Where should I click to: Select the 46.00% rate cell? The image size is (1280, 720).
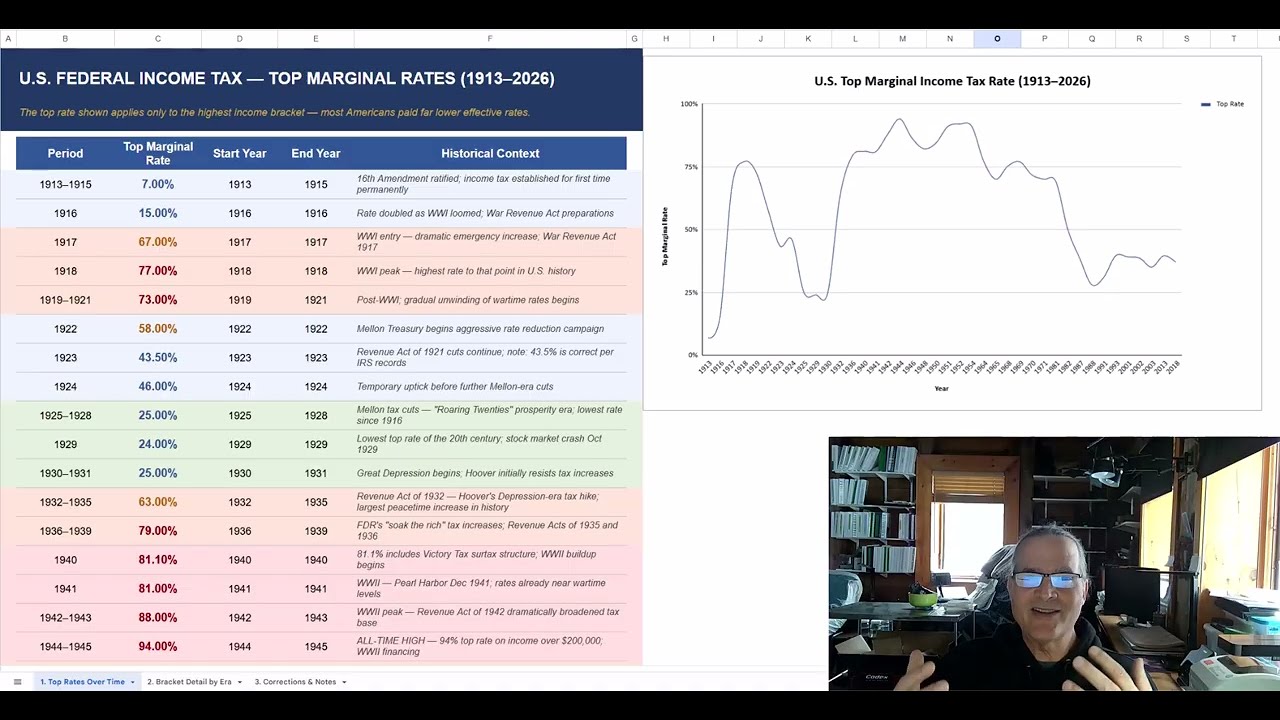pyautogui.click(x=158, y=386)
